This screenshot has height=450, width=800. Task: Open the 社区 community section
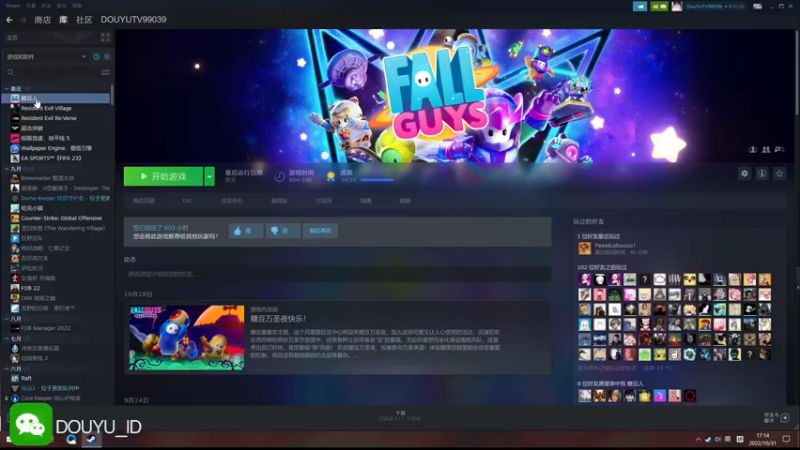[x=84, y=20]
